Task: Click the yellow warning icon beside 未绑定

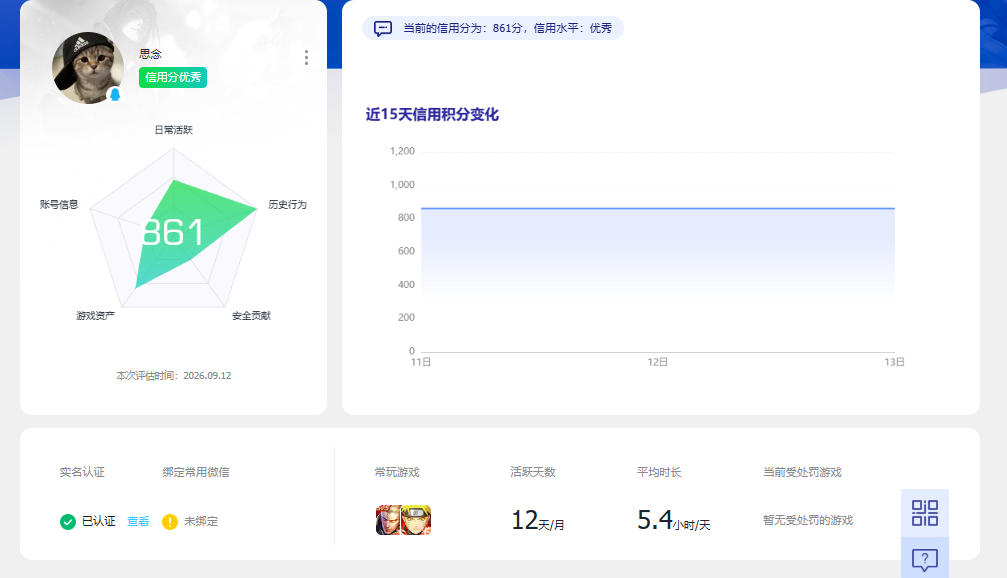Action: pyautogui.click(x=170, y=521)
